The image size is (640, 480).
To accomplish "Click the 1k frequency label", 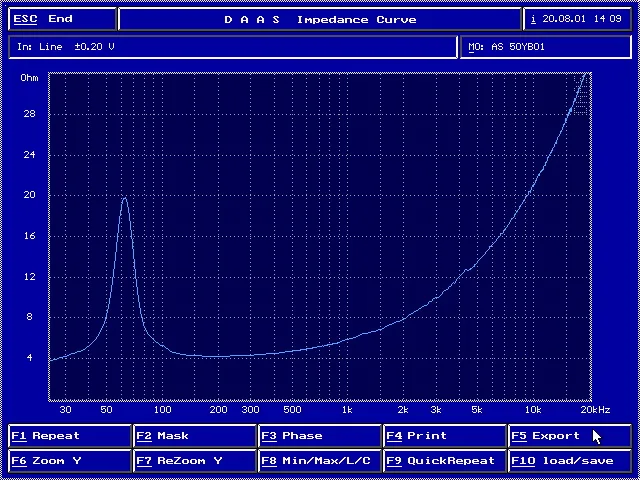I will pos(347,409).
